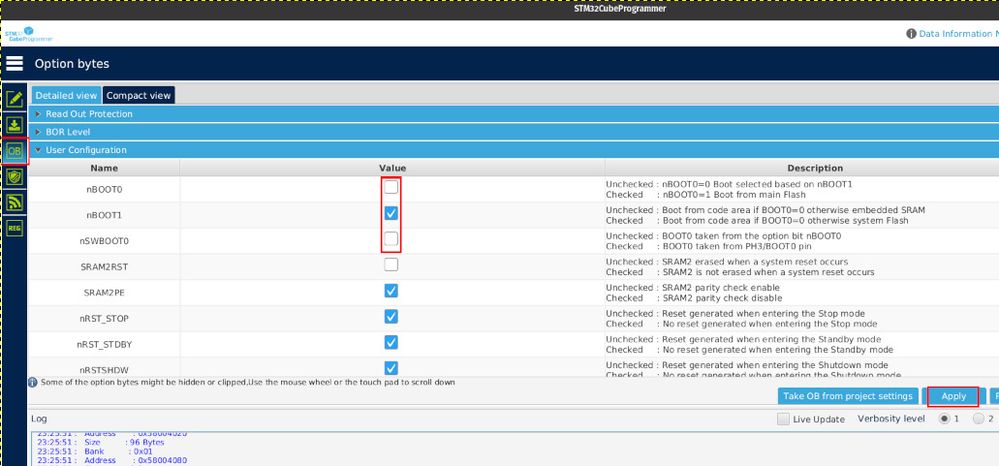999x466 pixels.
Task: Click the SRAM2 parity check description
Action: 693,293
